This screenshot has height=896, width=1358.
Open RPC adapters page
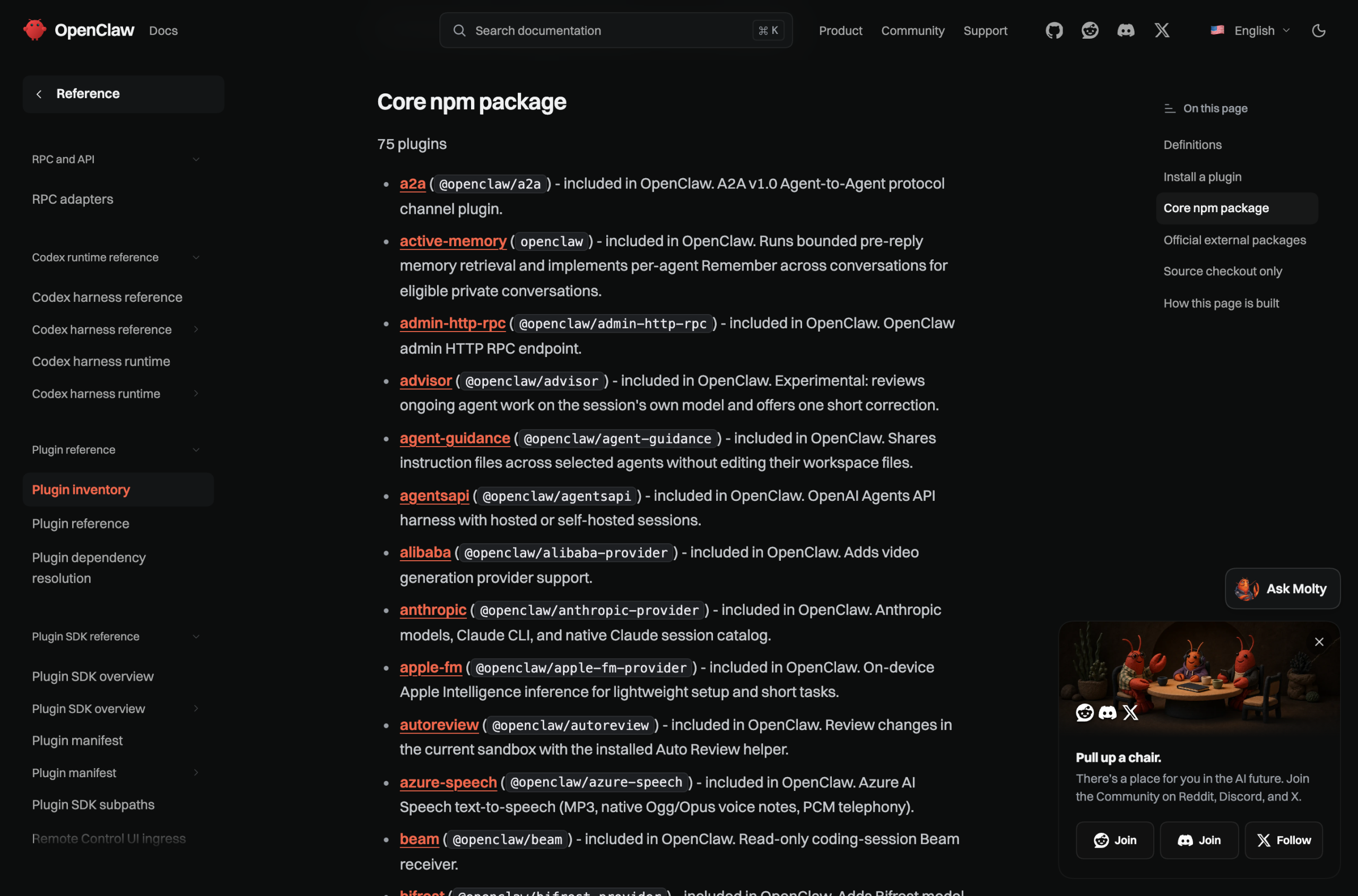click(73, 199)
